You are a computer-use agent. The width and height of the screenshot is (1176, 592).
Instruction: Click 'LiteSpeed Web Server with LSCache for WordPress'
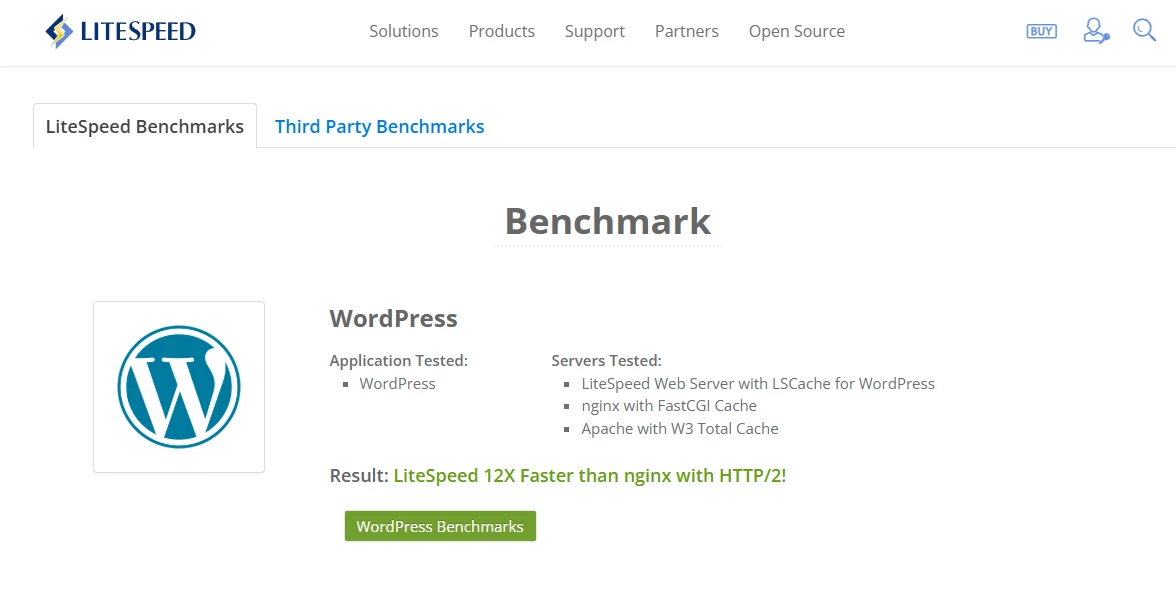pyautogui.click(x=758, y=383)
